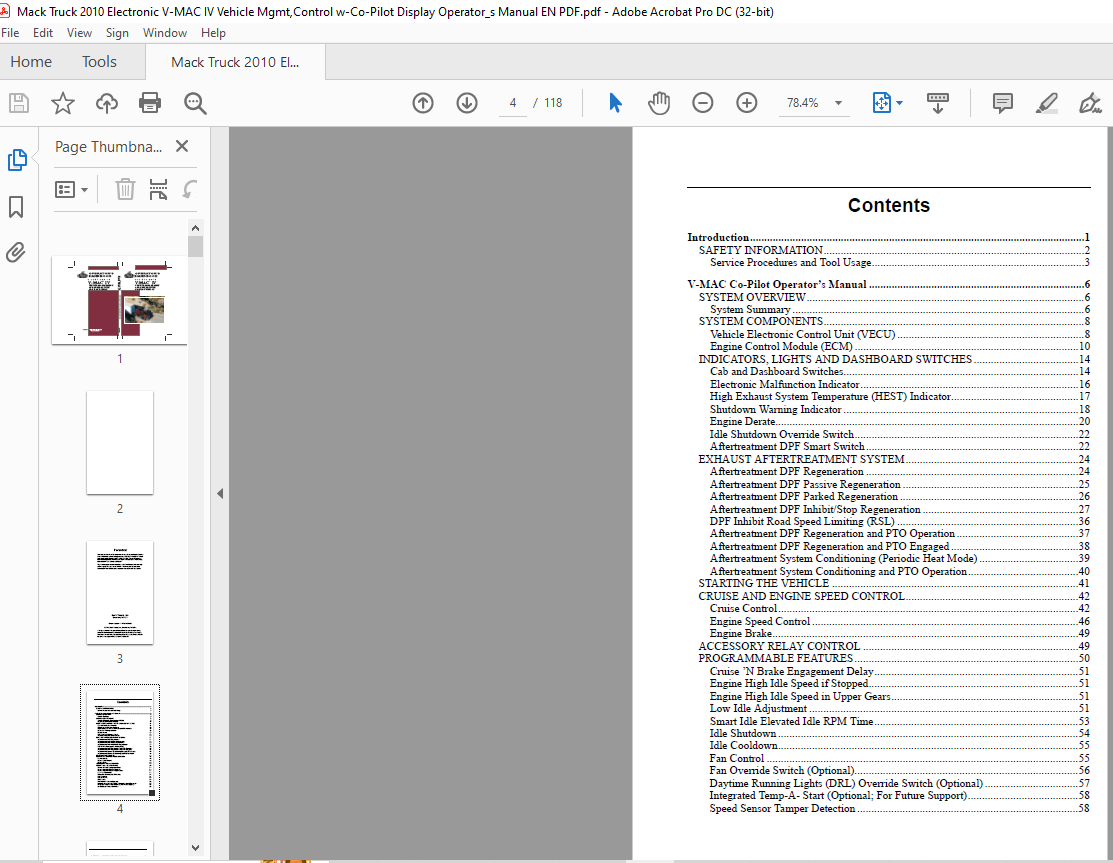Open the Page Thumbnails sidebar icon
This screenshot has height=863, width=1113.
click(17, 160)
